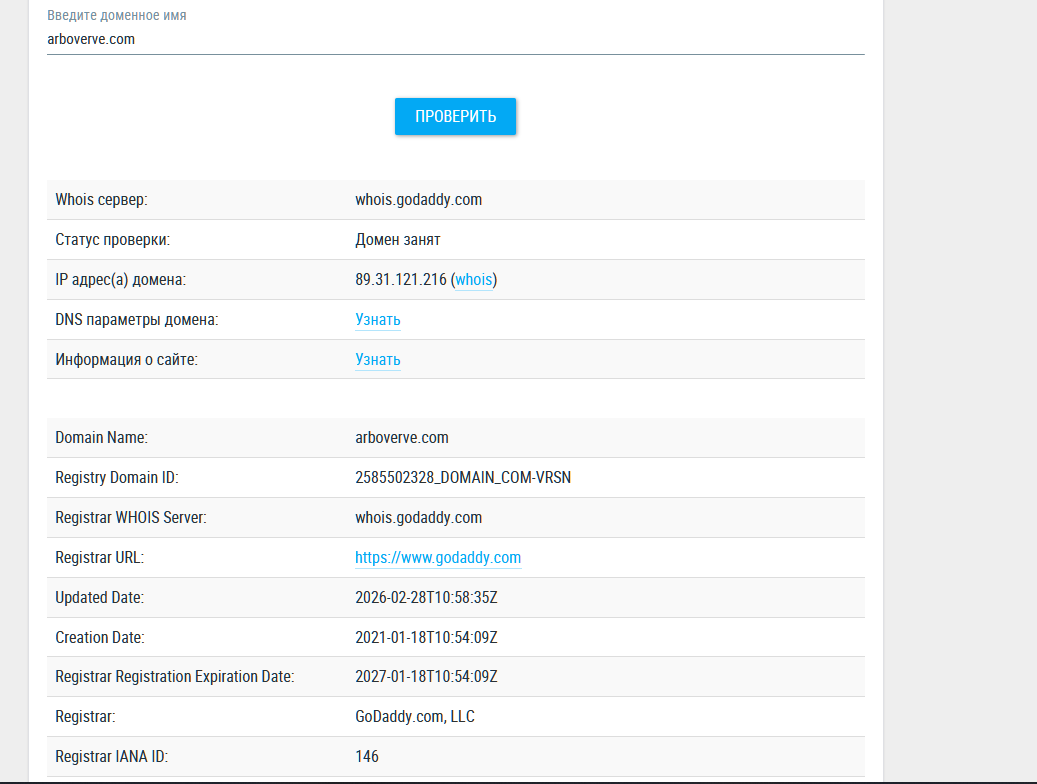Click Узнать link for DNS параметры домена
This screenshot has width=1037, height=784.
pyautogui.click(x=378, y=320)
